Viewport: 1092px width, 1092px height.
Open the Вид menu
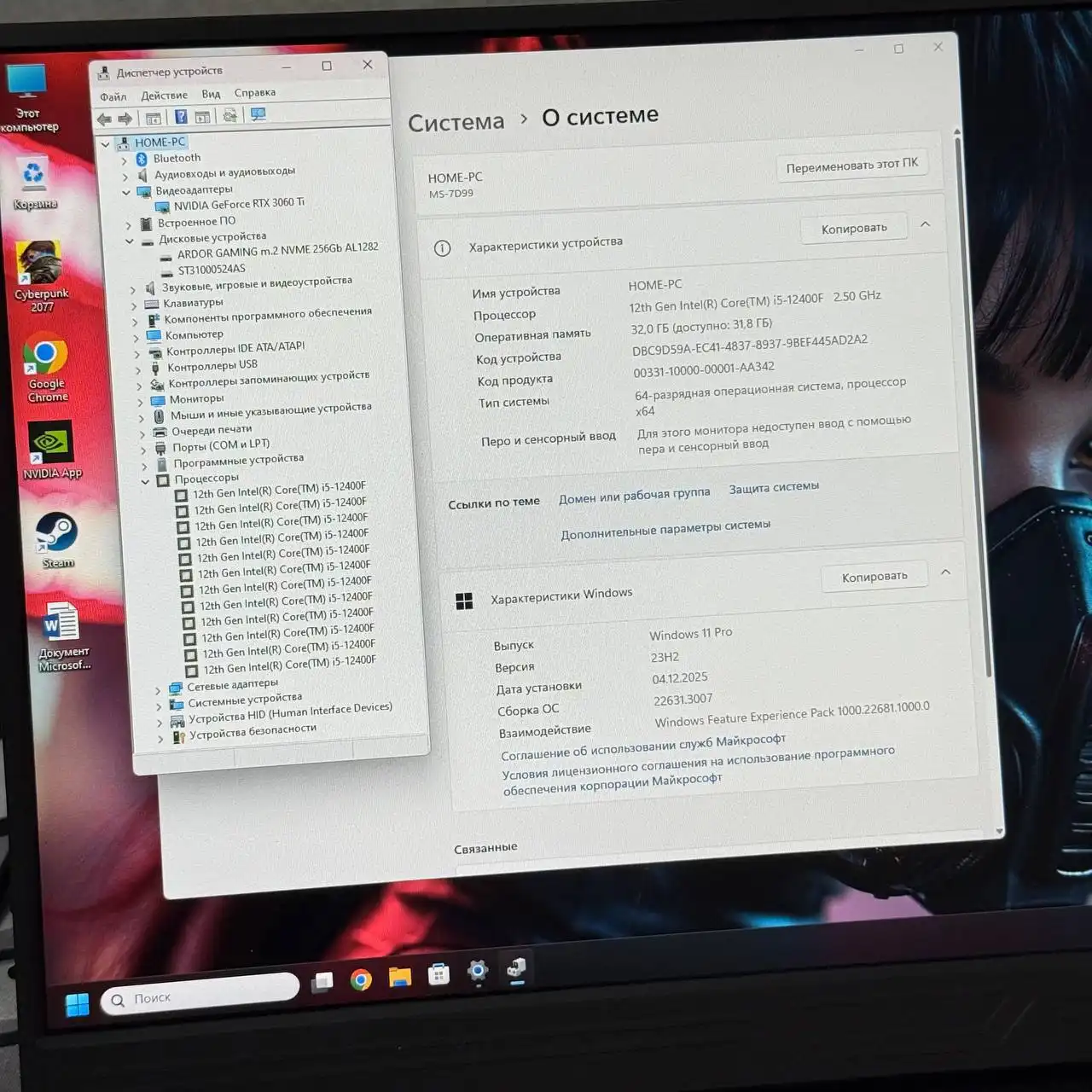211,94
